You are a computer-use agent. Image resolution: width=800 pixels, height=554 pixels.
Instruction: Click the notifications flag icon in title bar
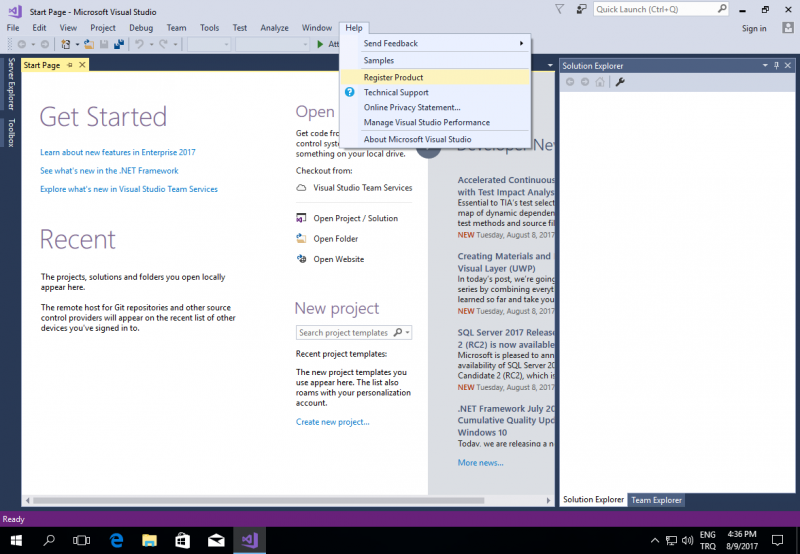559,9
